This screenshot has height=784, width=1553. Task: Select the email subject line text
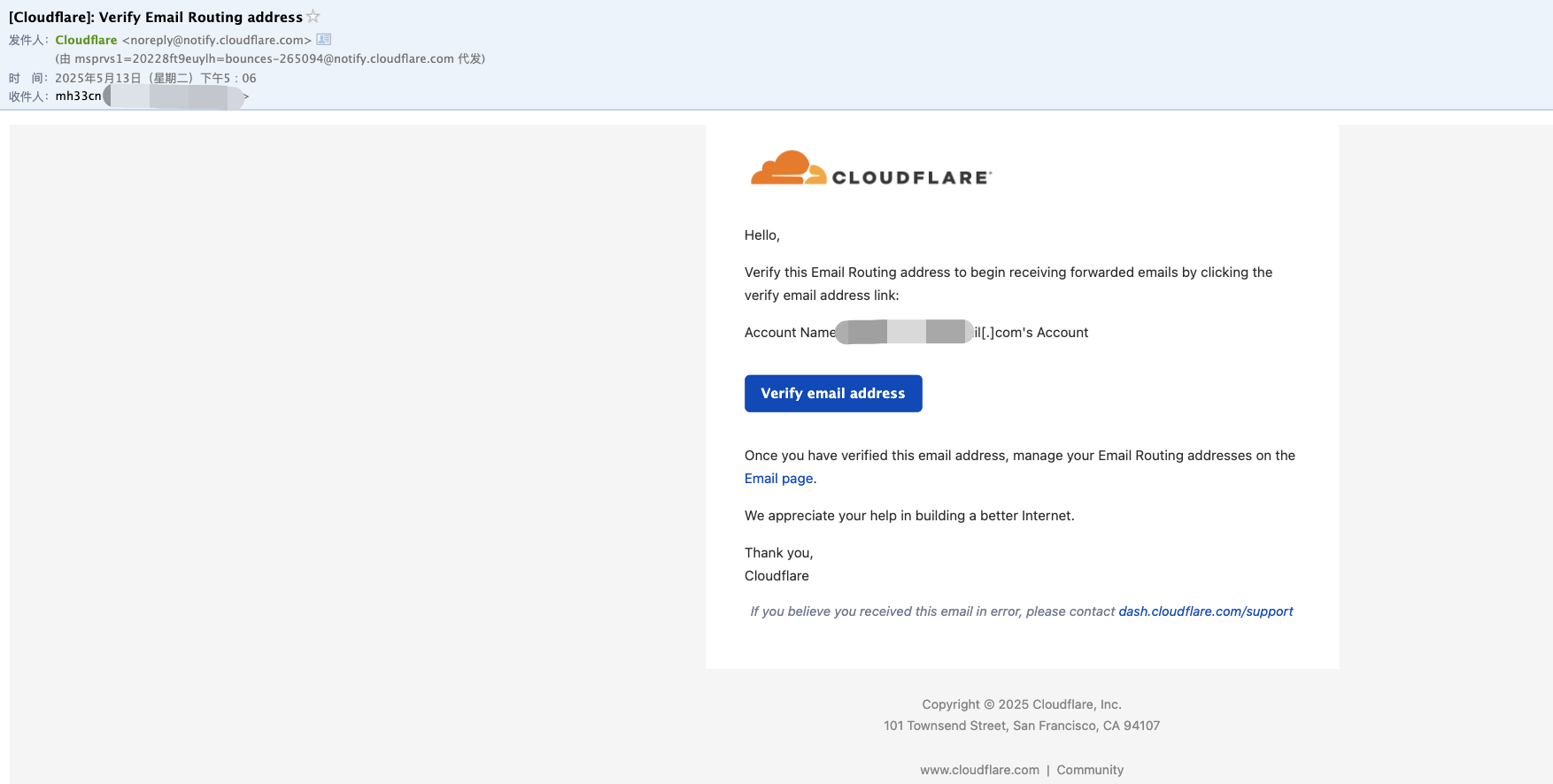156,17
